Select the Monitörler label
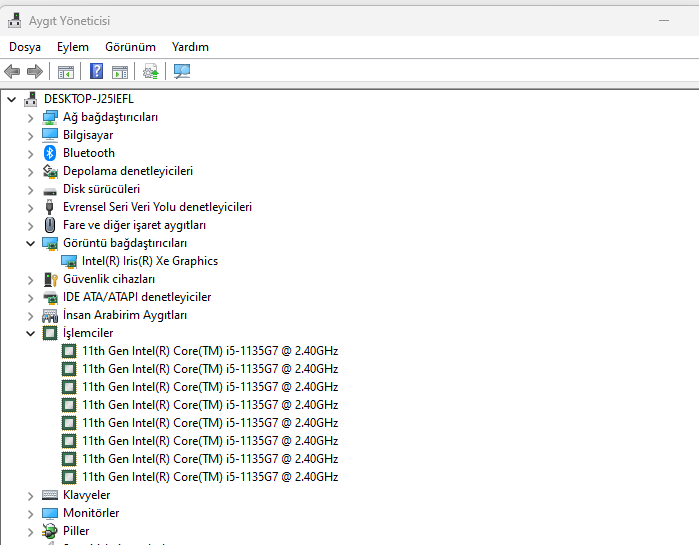Screen dimensions: 699x545 (x=91, y=513)
